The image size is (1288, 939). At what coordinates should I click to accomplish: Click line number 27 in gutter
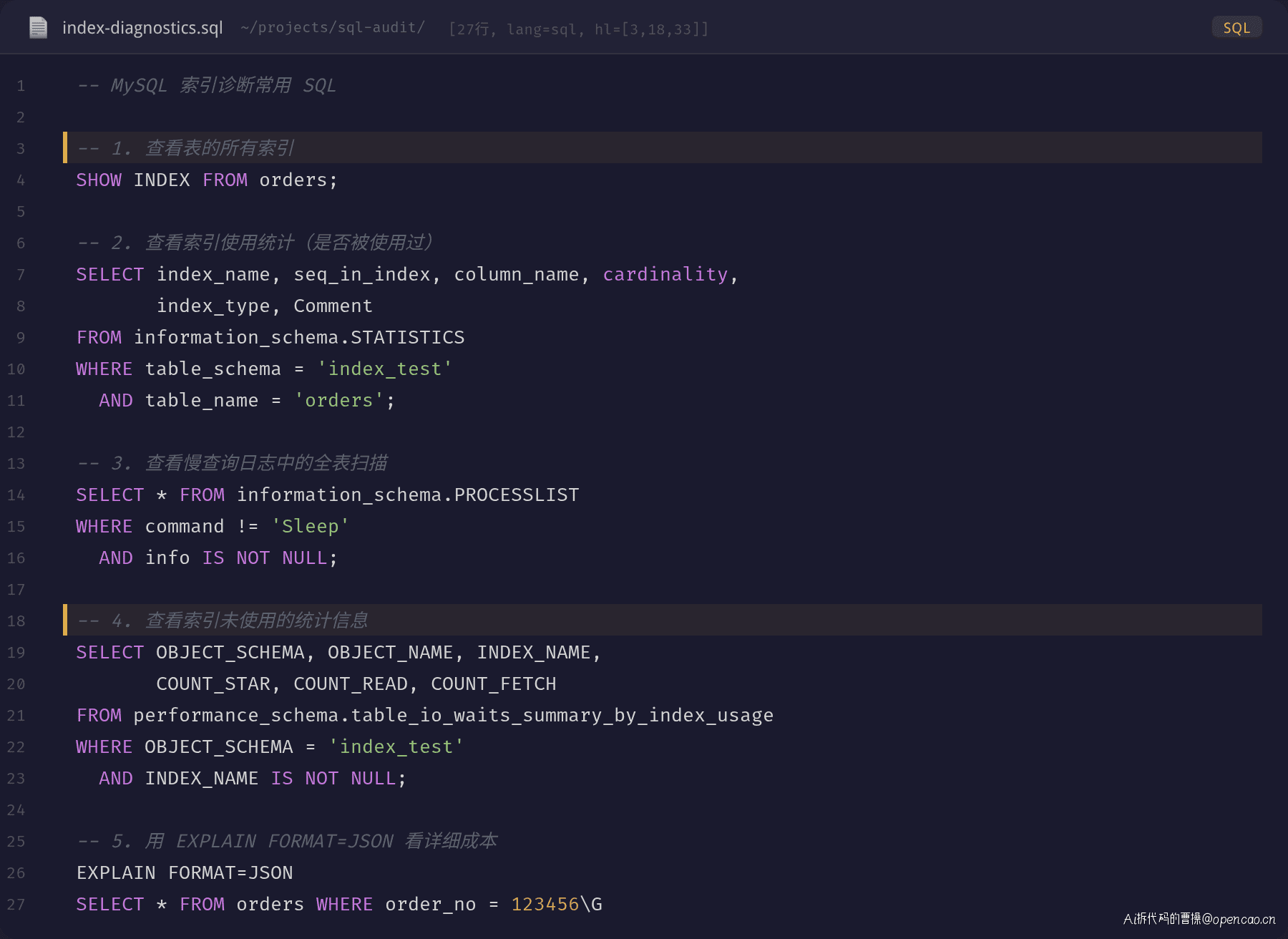[16, 905]
